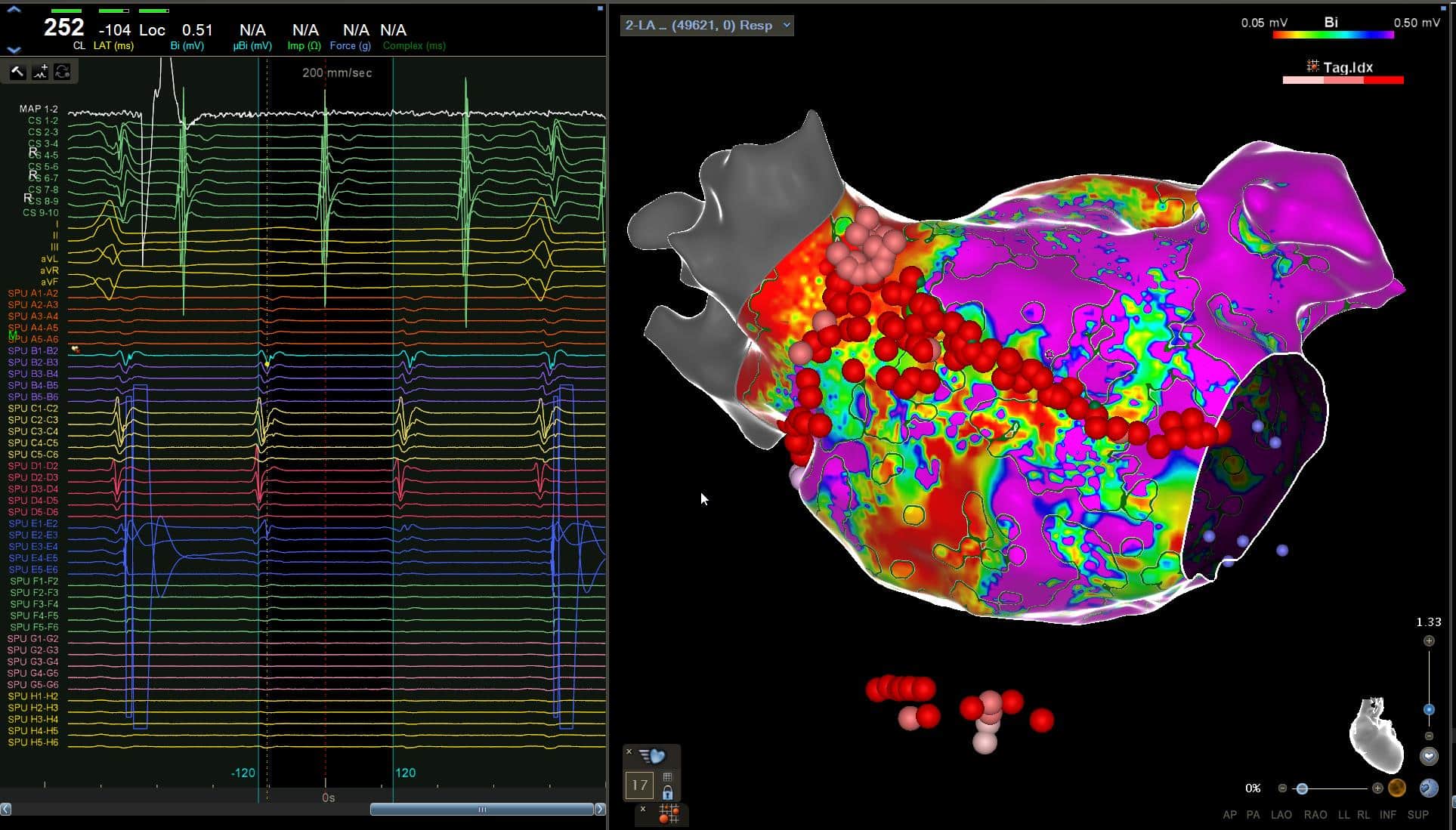Click the white heart view button
The width and height of the screenshot is (1456, 830).
(x=1428, y=756)
